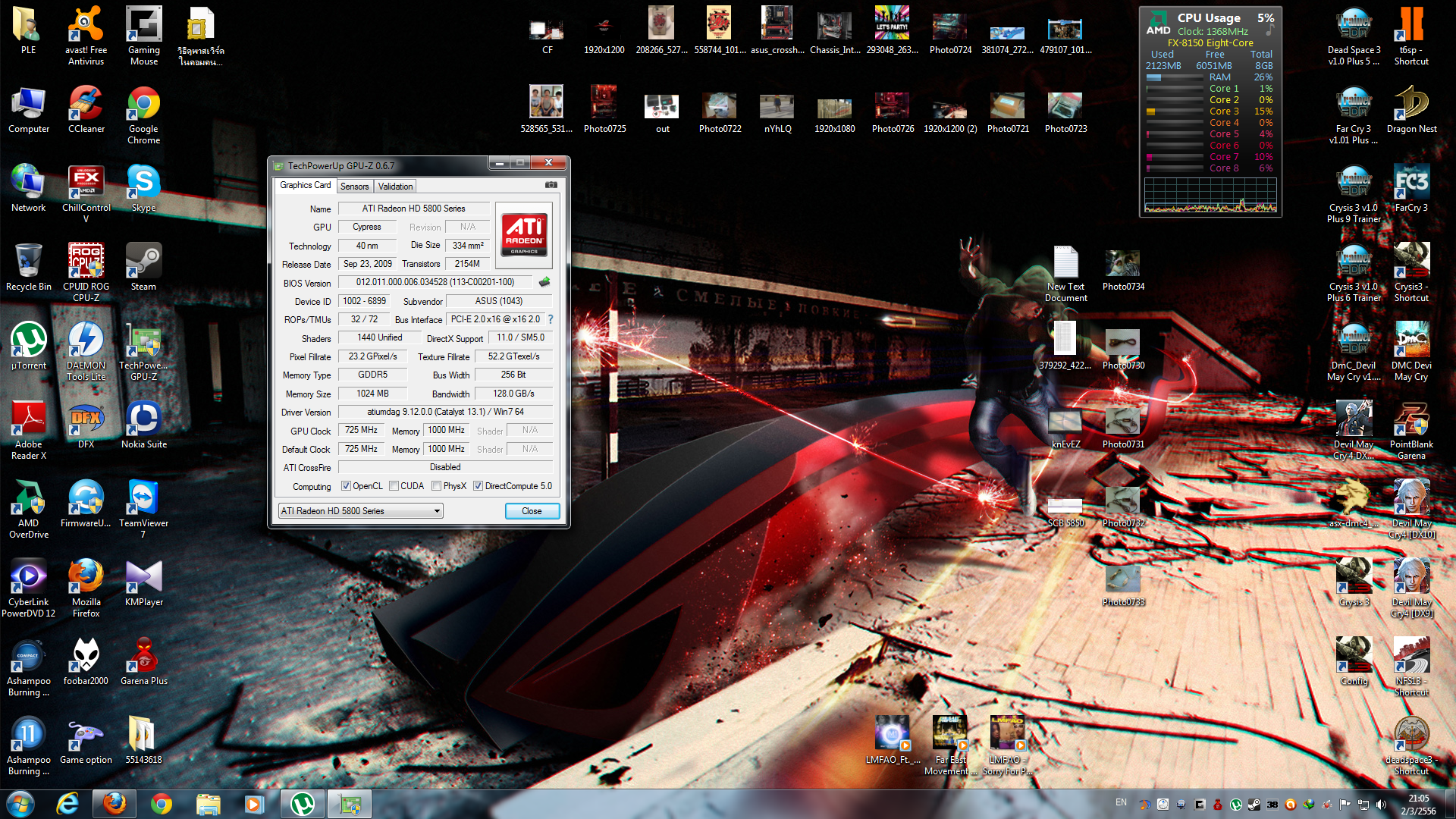Image resolution: width=1456 pixels, height=819 pixels.
Task: Open the CPUID ROG CPU-Z shortcut
Action: coord(86,262)
